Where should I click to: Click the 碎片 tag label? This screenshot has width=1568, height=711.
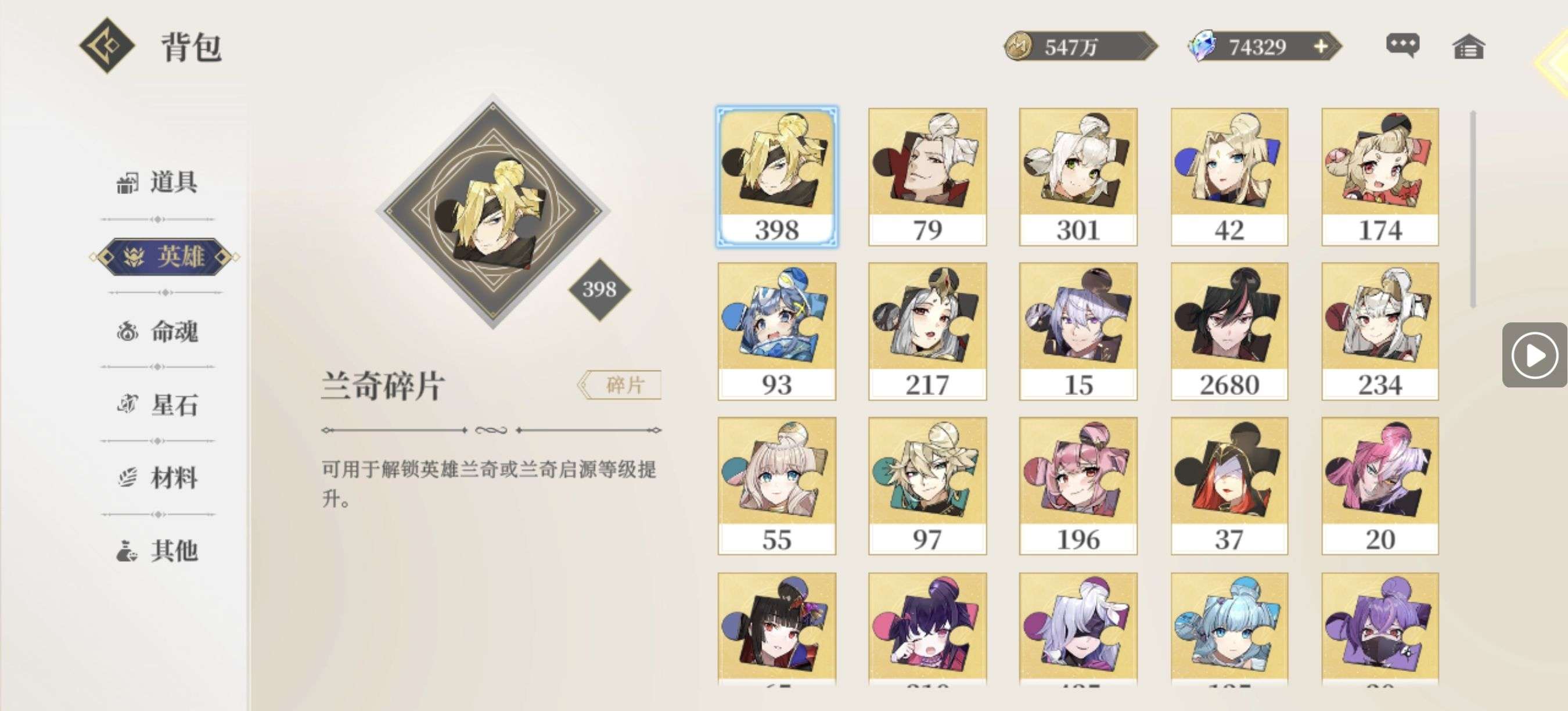click(x=620, y=385)
